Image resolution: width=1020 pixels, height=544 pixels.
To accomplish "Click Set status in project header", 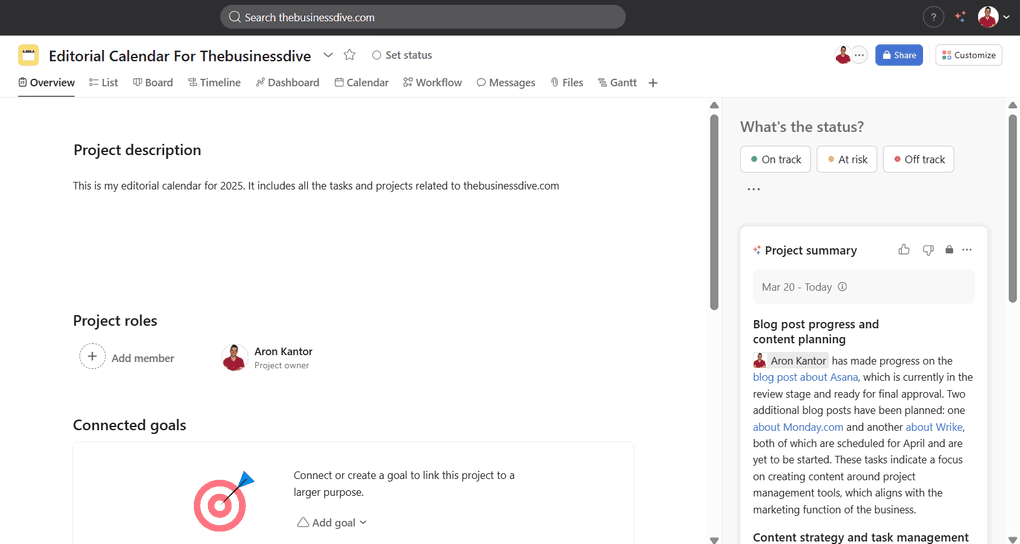I will (x=401, y=55).
